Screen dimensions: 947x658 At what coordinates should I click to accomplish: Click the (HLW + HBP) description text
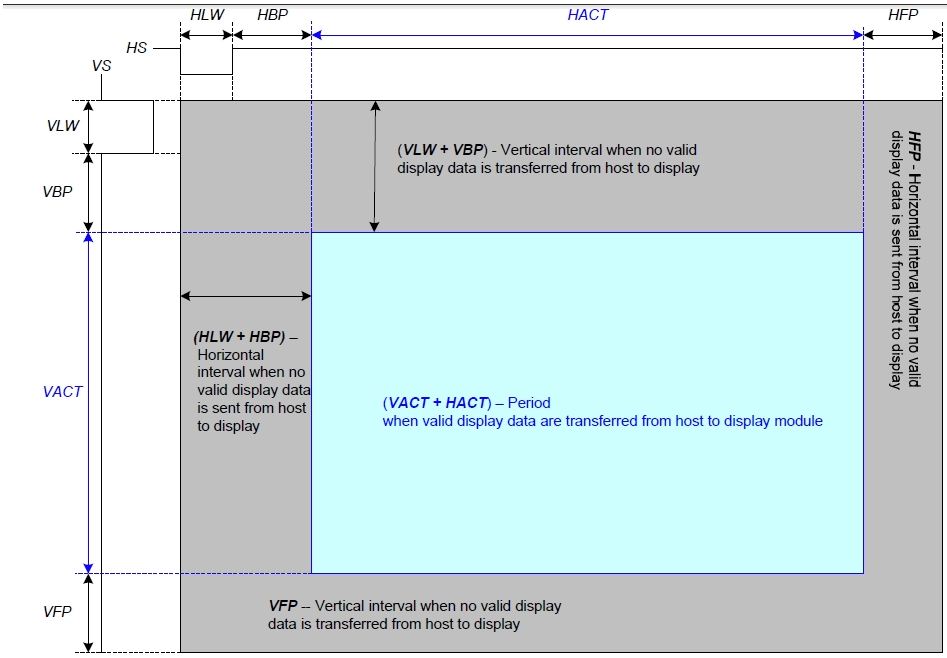pos(252,381)
